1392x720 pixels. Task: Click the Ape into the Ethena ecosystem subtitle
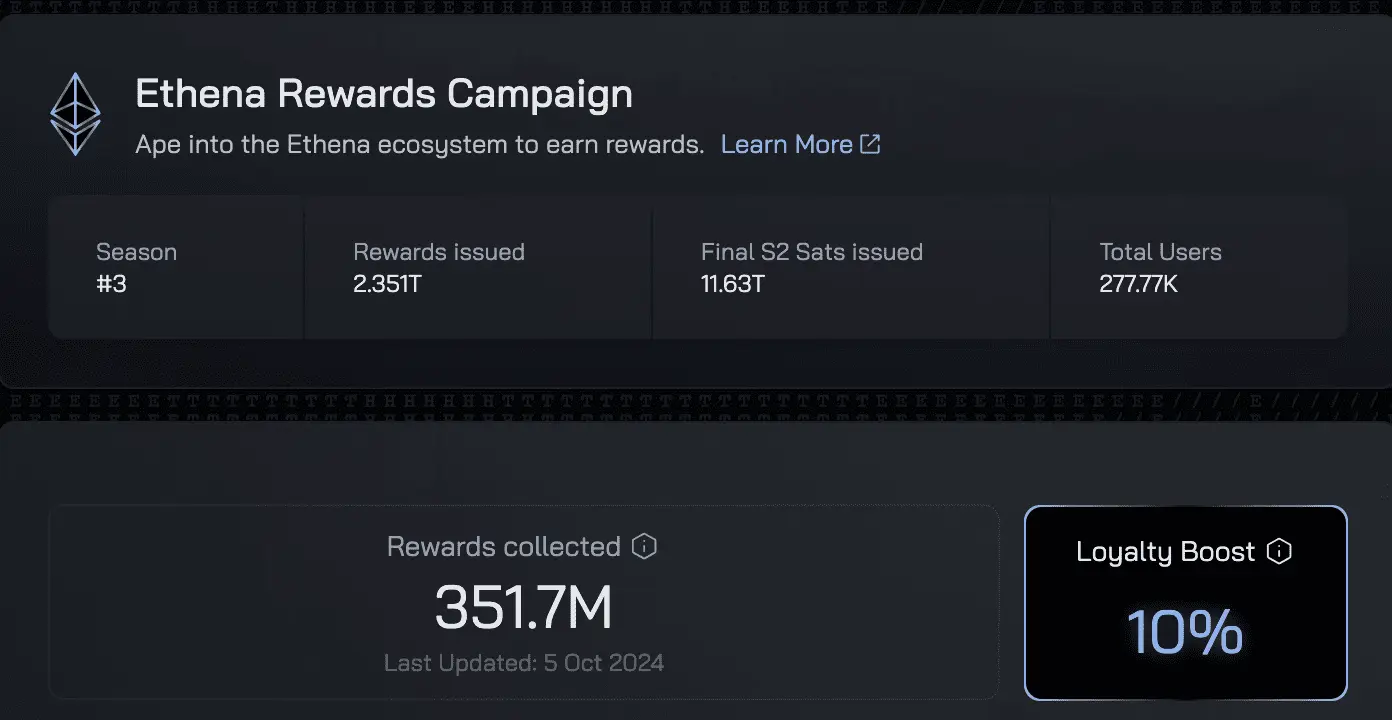pyautogui.click(x=420, y=144)
